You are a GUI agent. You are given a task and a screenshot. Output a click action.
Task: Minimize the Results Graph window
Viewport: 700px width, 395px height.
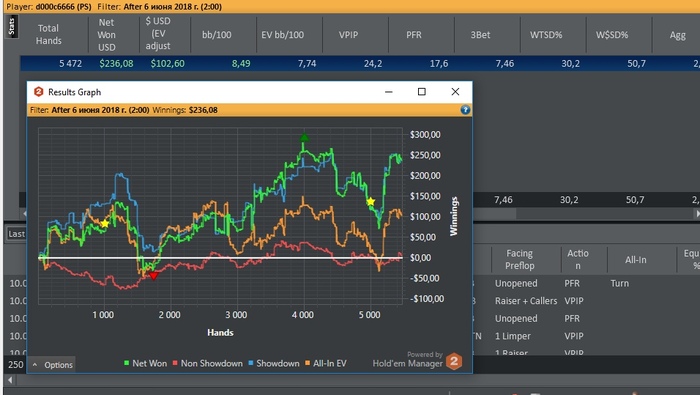tap(388, 91)
